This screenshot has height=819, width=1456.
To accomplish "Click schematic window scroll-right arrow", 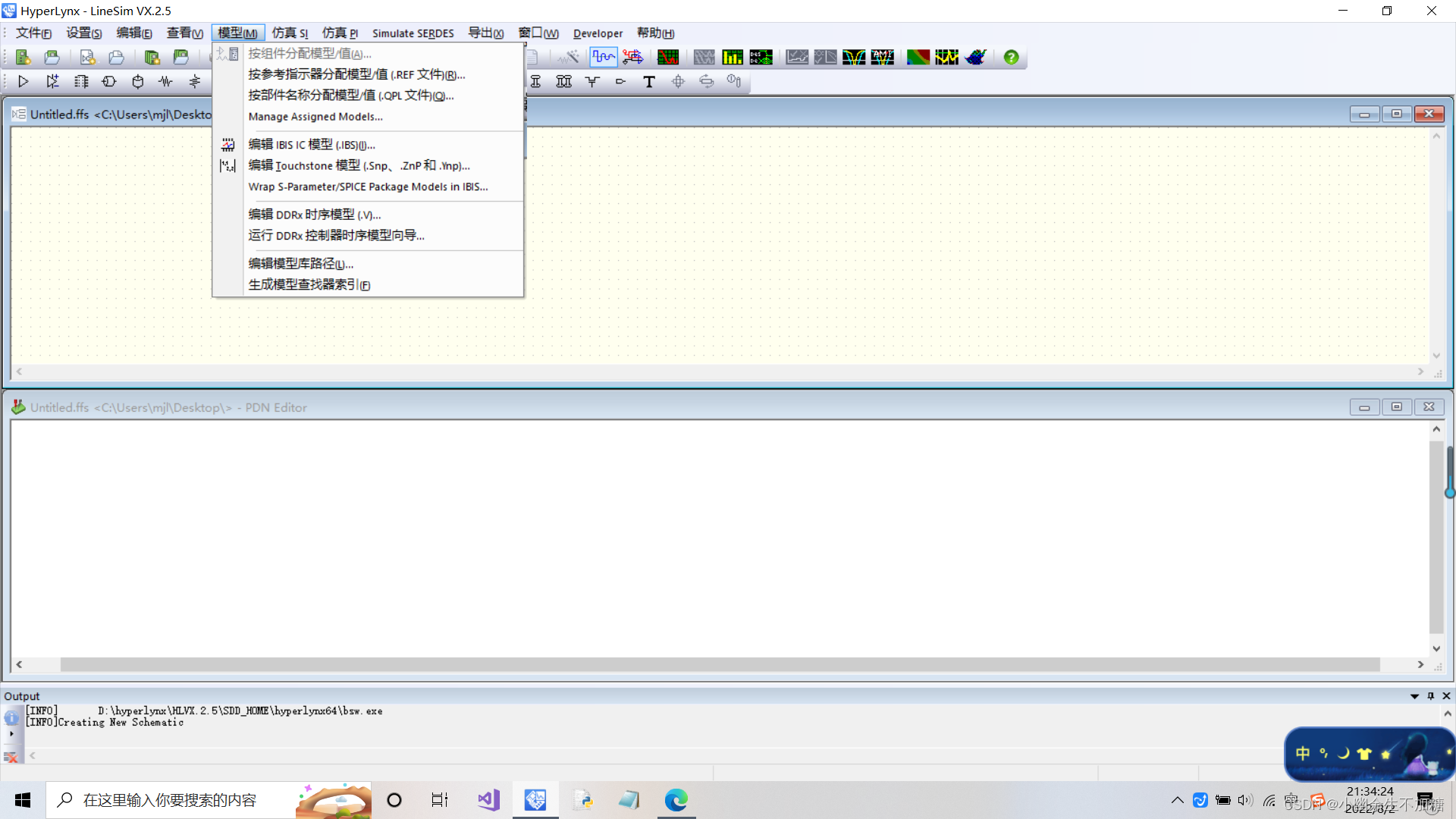I will (1420, 372).
